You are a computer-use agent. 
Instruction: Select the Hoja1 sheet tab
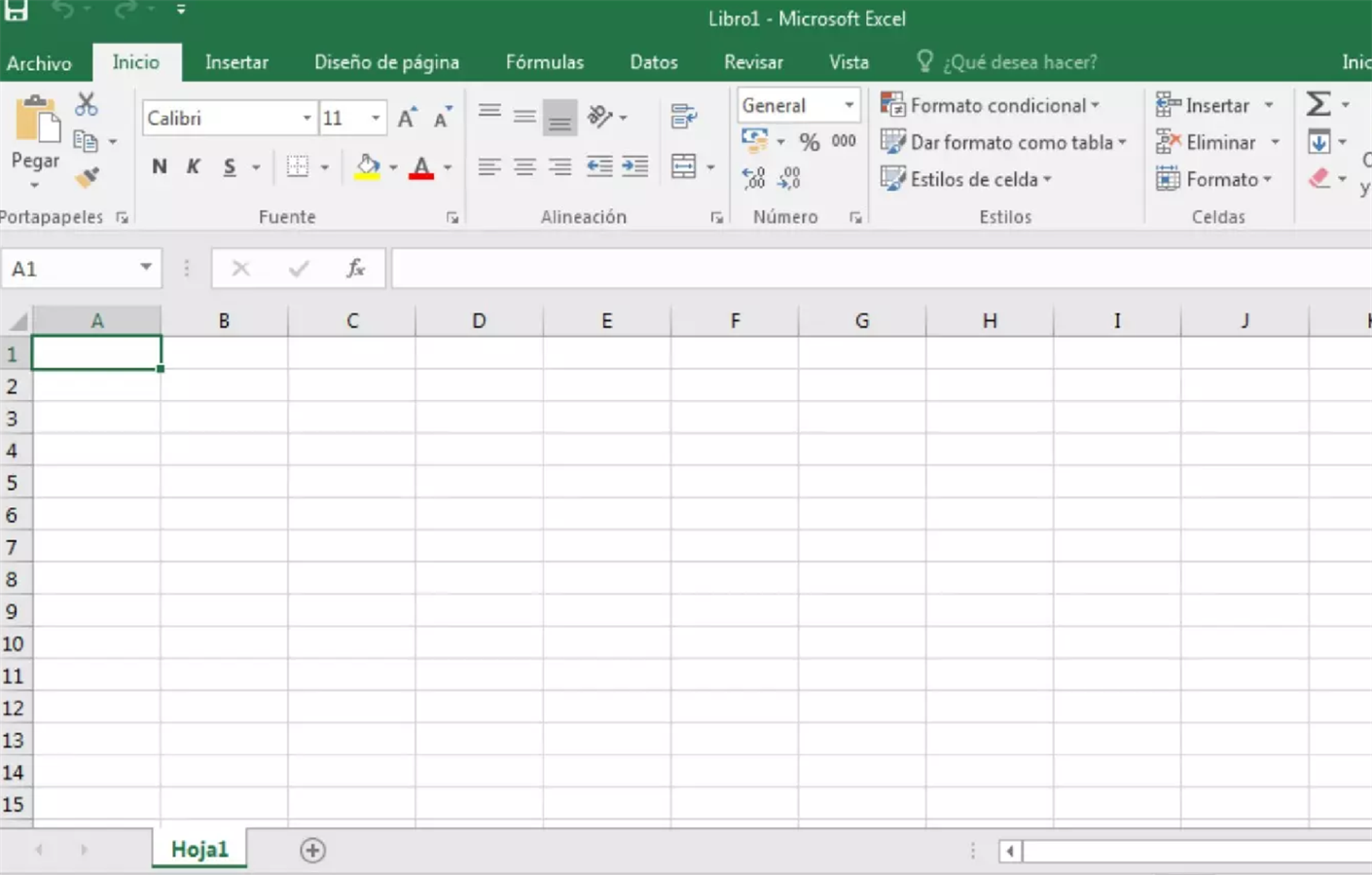[x=199, y=849]
